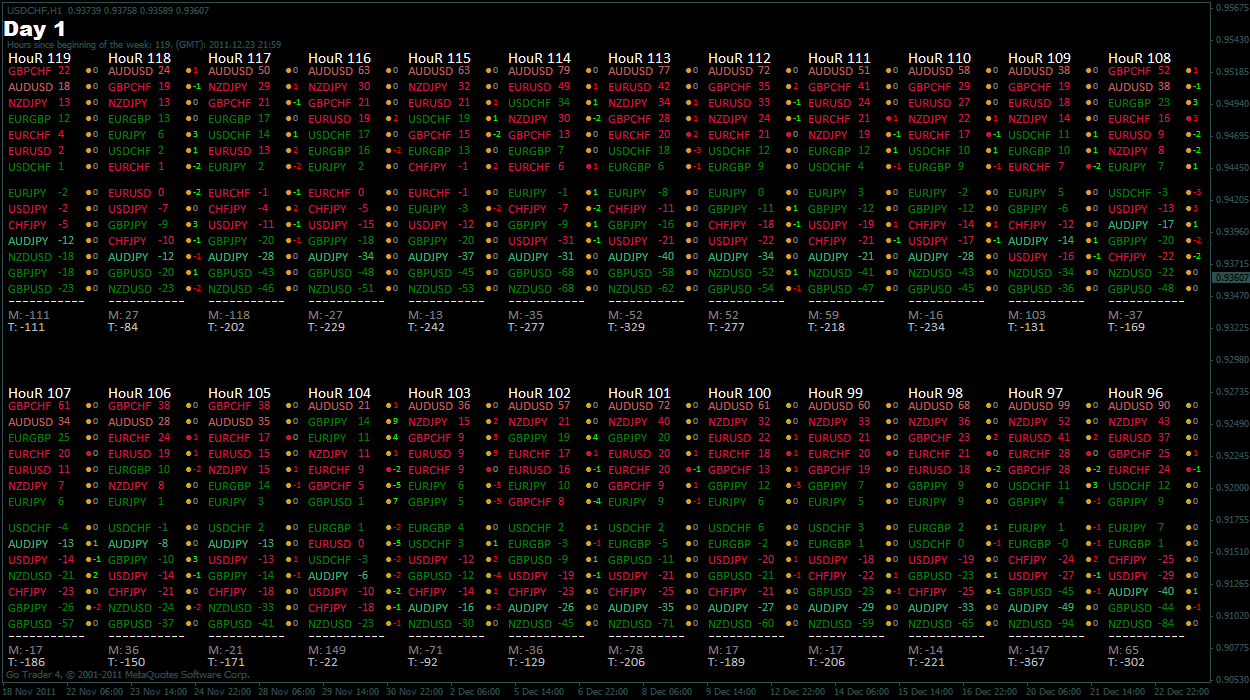Select the 'HouR 107' column header
Viewport: 1250px width, 700px height.
(x=39, y=394)
